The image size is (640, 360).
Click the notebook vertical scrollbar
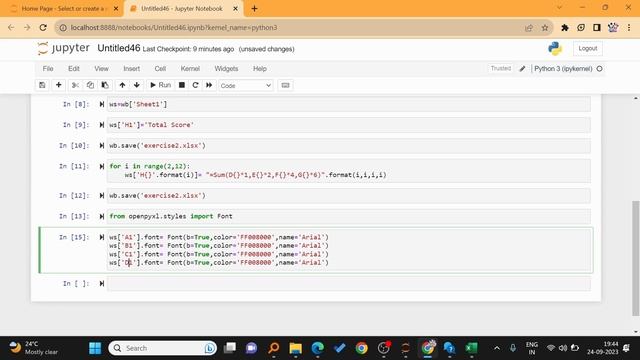636,258
